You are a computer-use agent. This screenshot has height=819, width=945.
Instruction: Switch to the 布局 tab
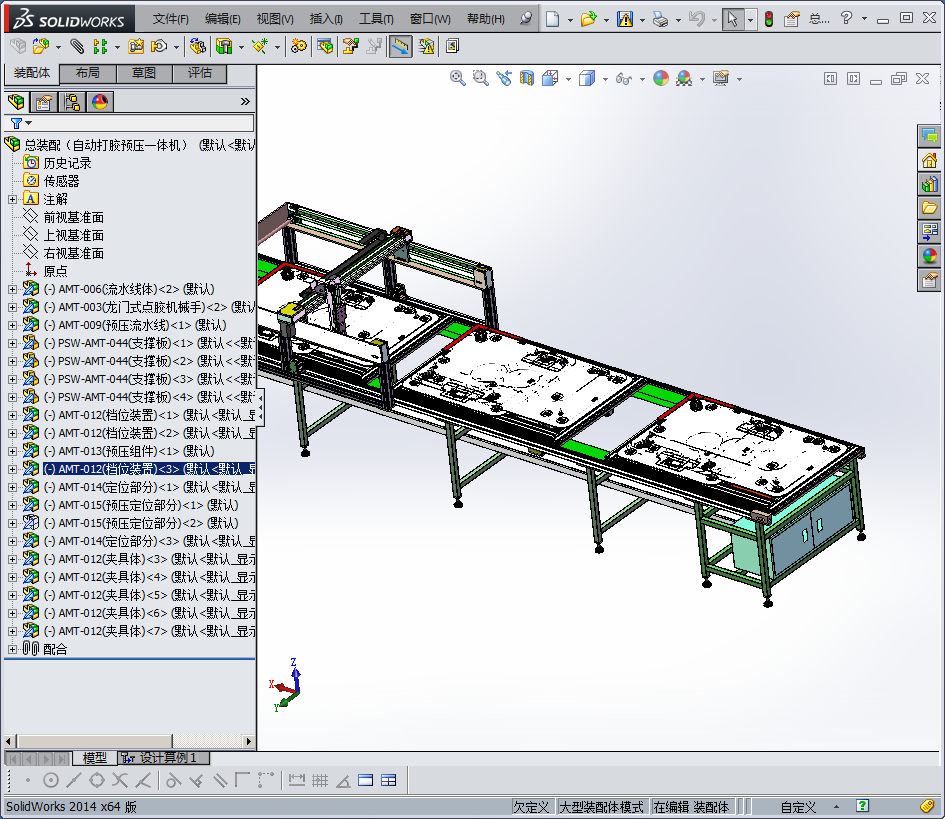click(x=88, y=73)
